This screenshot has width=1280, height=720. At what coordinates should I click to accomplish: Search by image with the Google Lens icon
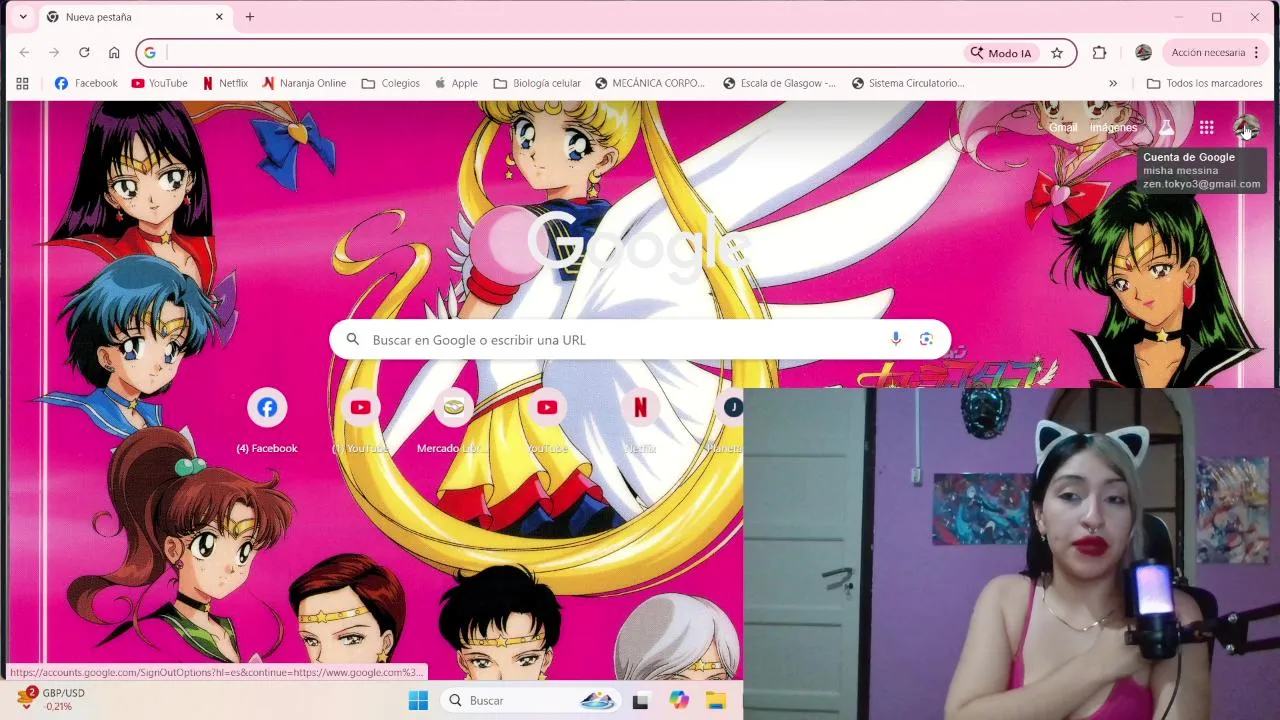[926, 339]
